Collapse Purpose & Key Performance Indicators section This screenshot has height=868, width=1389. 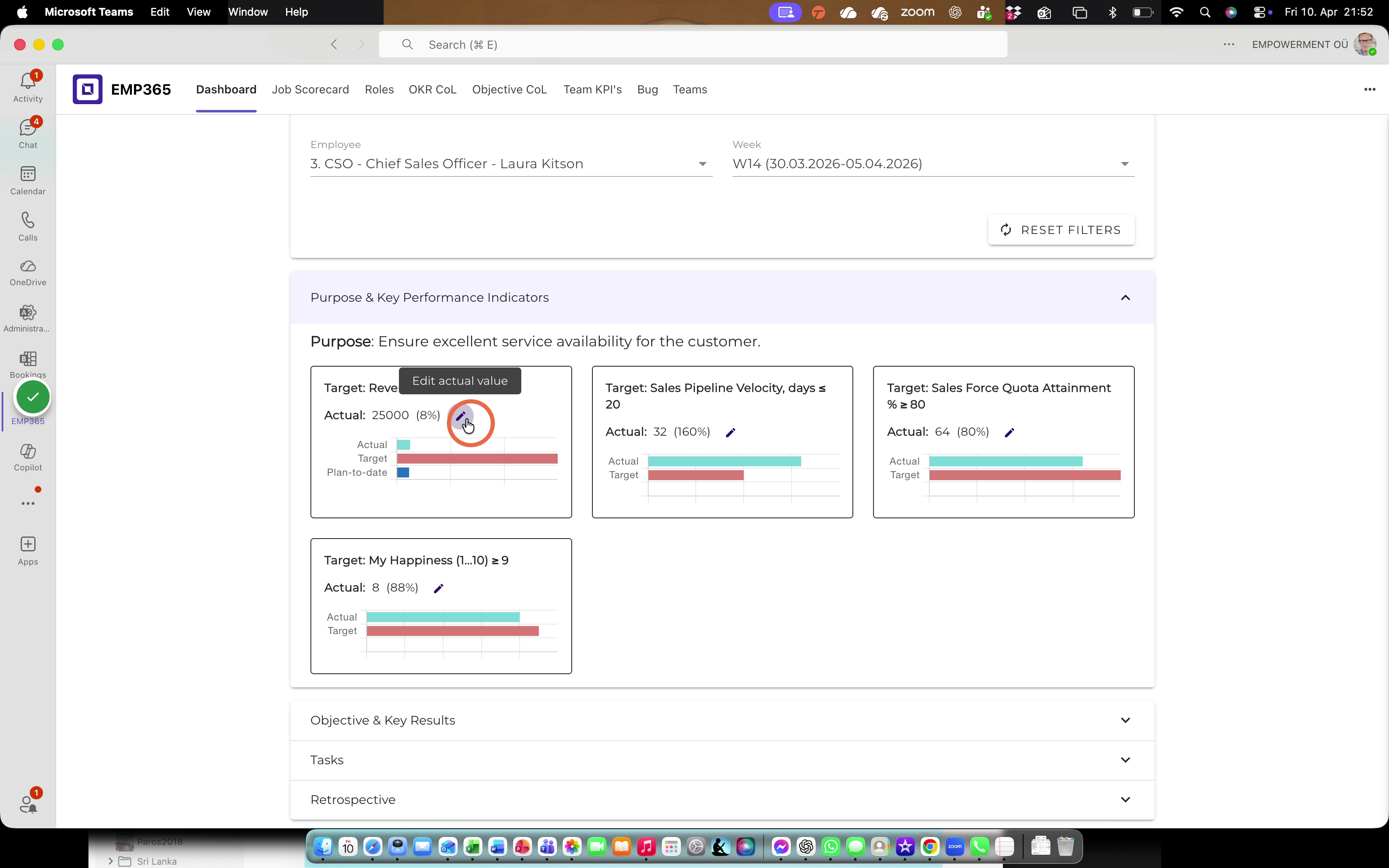[x=1125, y=297]
